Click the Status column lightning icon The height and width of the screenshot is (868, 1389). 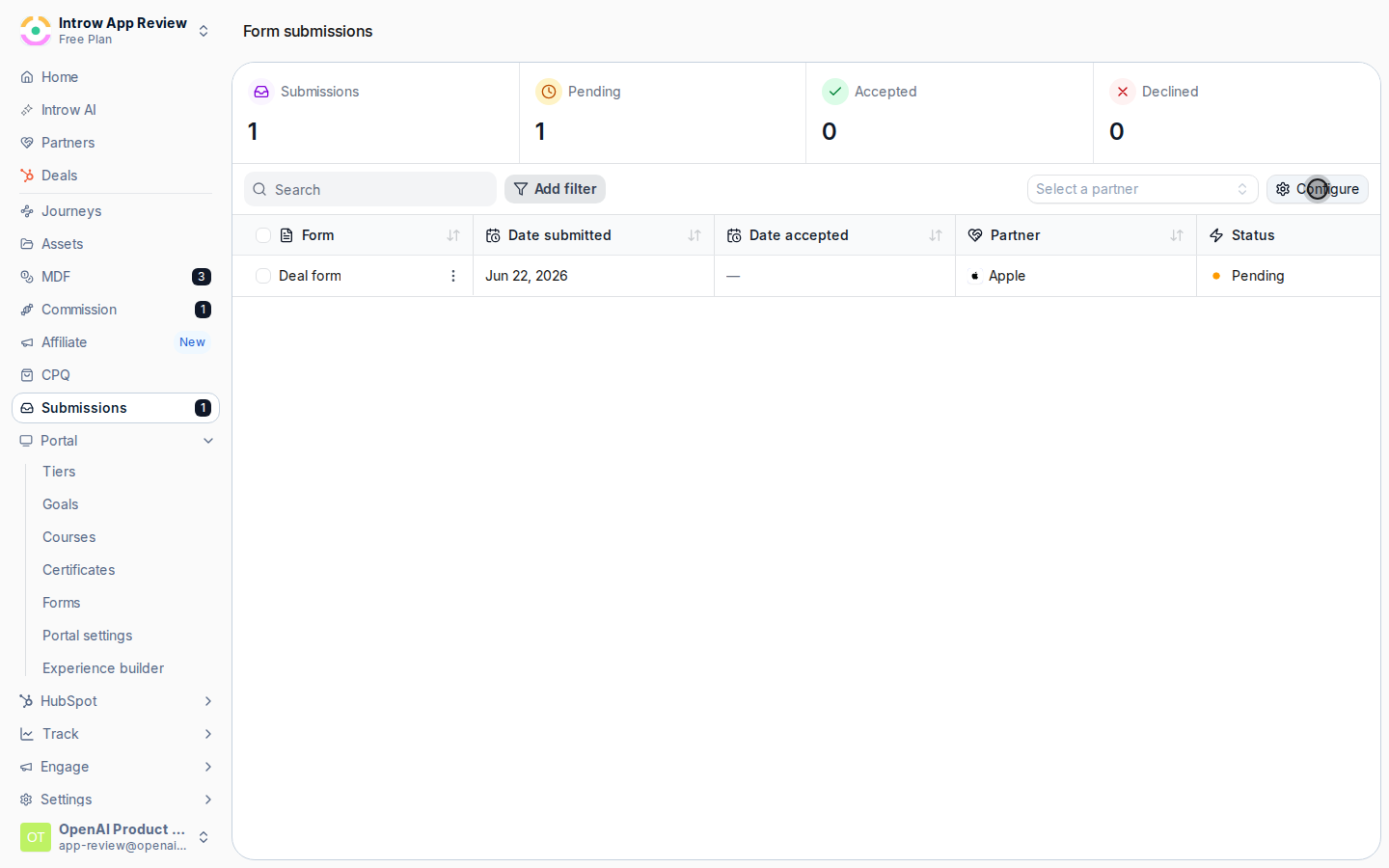(1216, 235)
